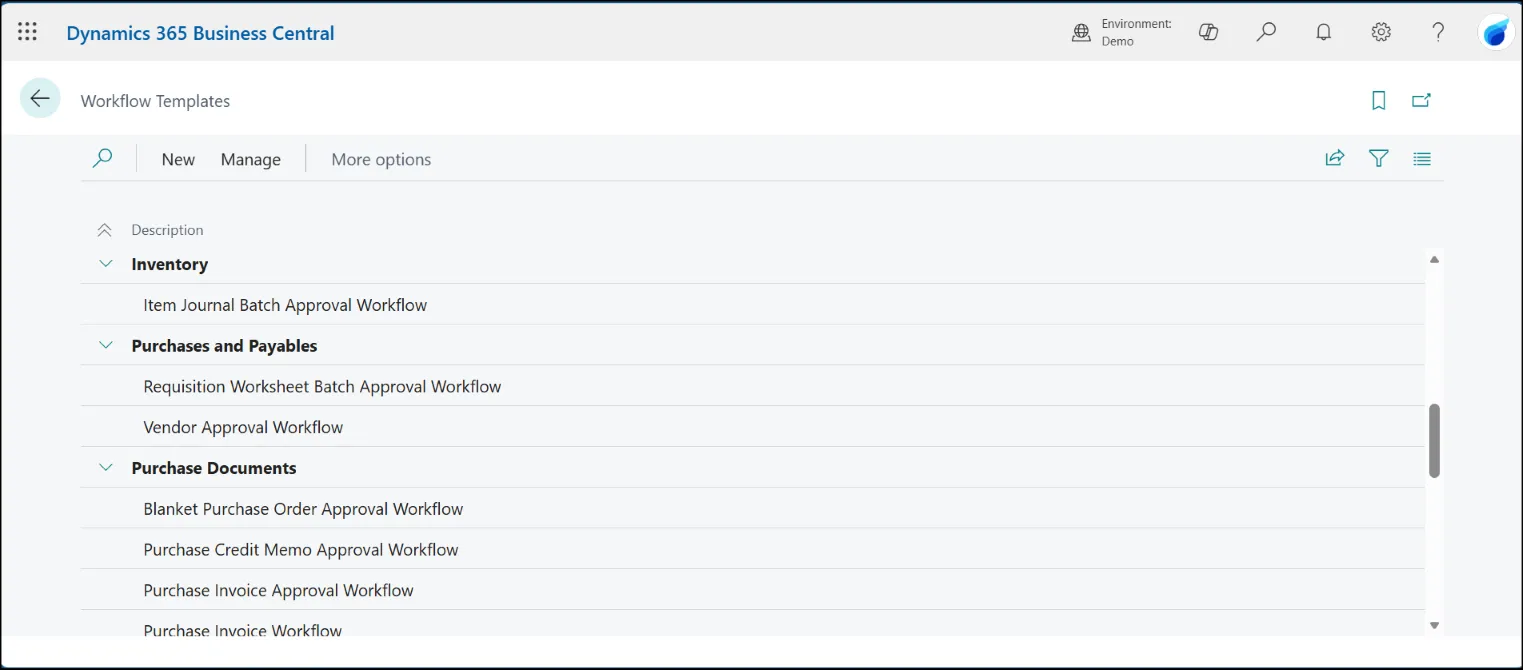
Task: Share the list via share icon
Action: pos(1335,158)
